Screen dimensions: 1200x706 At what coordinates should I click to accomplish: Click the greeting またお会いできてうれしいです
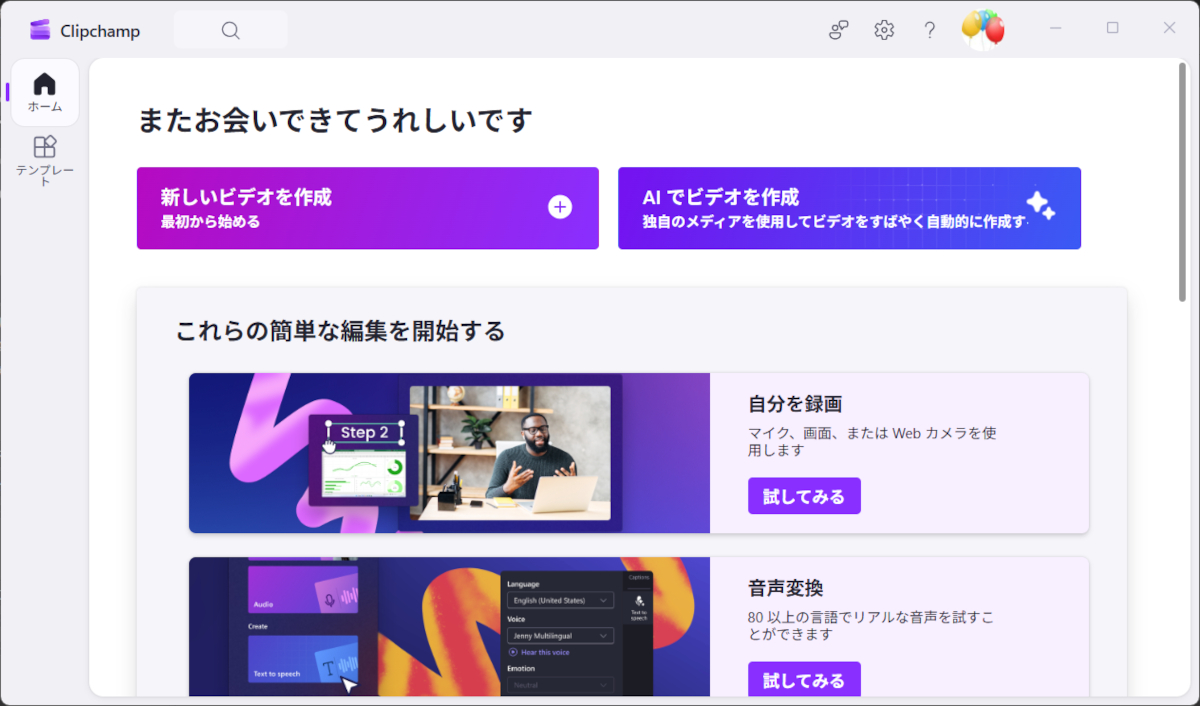pos(335,121)
